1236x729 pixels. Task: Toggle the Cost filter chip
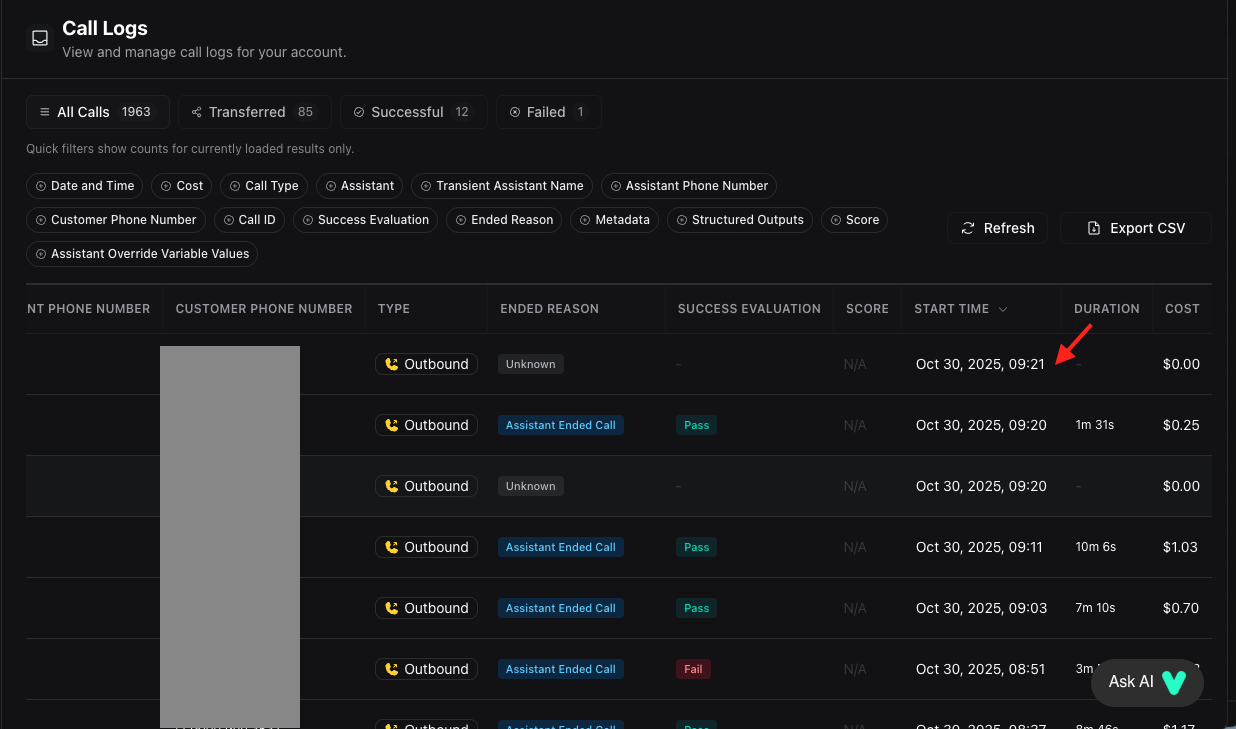point(181,185)
